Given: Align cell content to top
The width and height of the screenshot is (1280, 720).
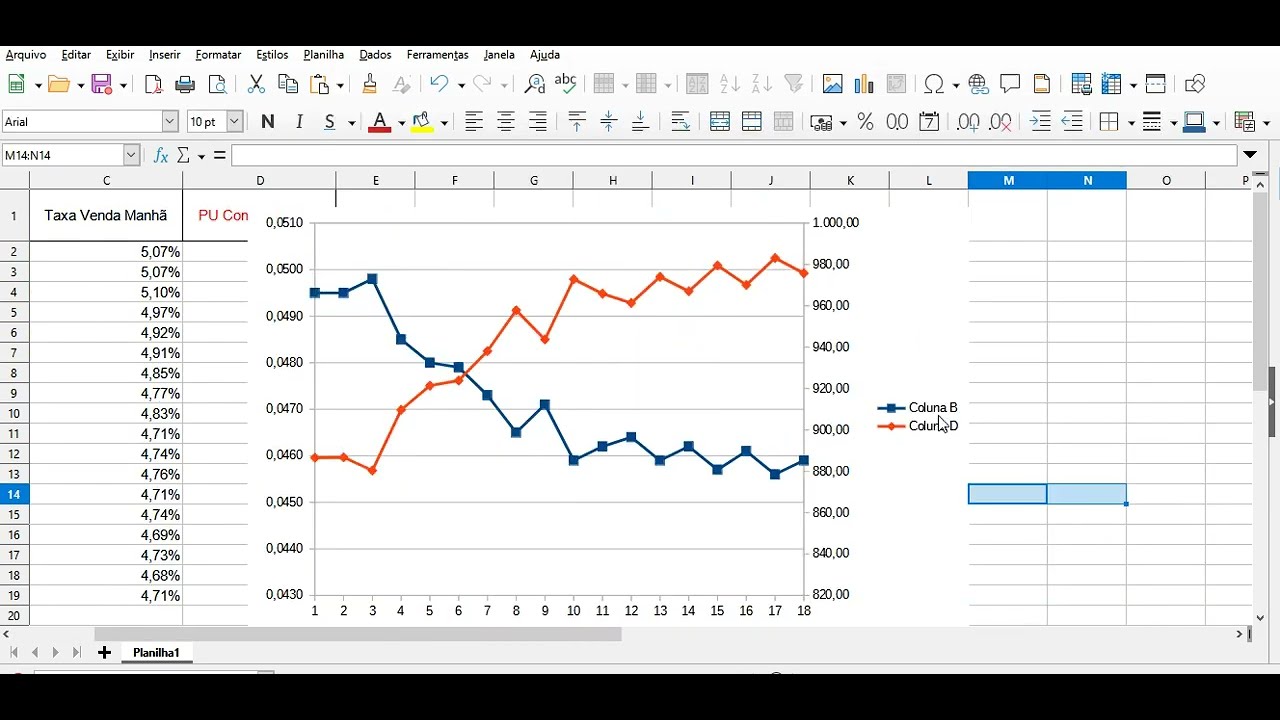Looking at the screenshot, I should 577,122.
